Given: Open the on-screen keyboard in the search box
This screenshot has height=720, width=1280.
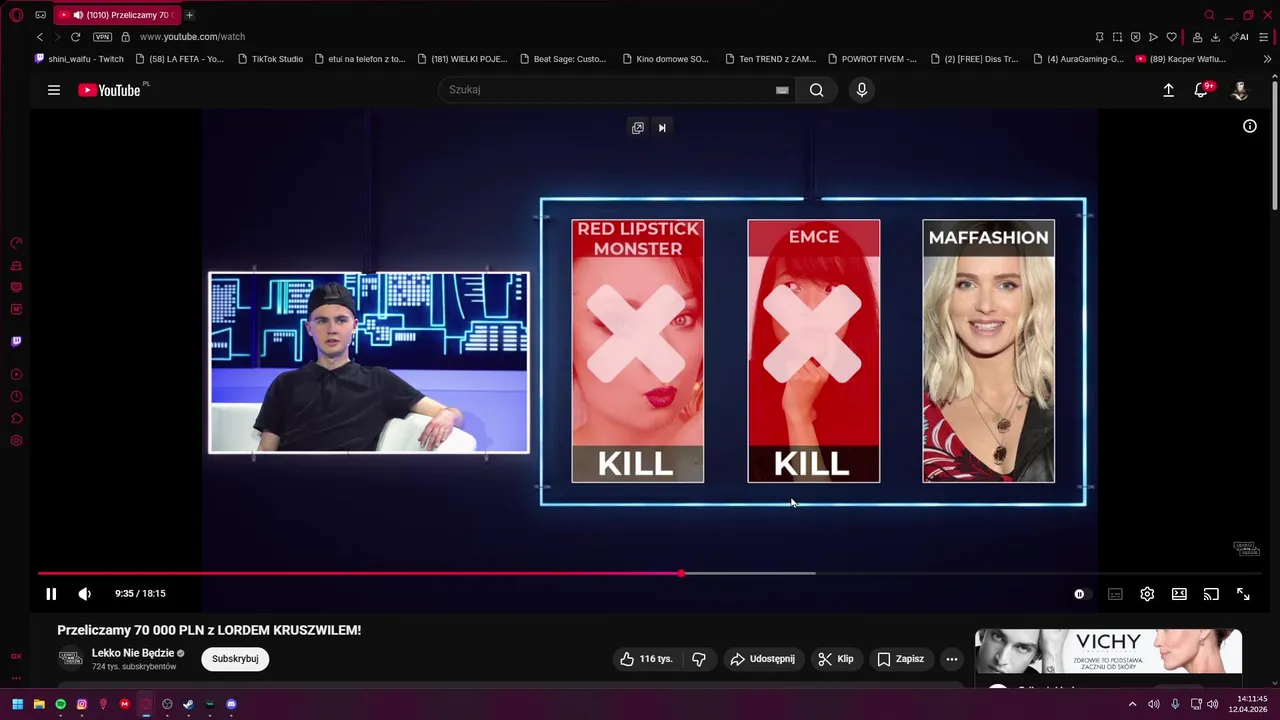Looking at the screenshot, I should click(x=782, y=90).
